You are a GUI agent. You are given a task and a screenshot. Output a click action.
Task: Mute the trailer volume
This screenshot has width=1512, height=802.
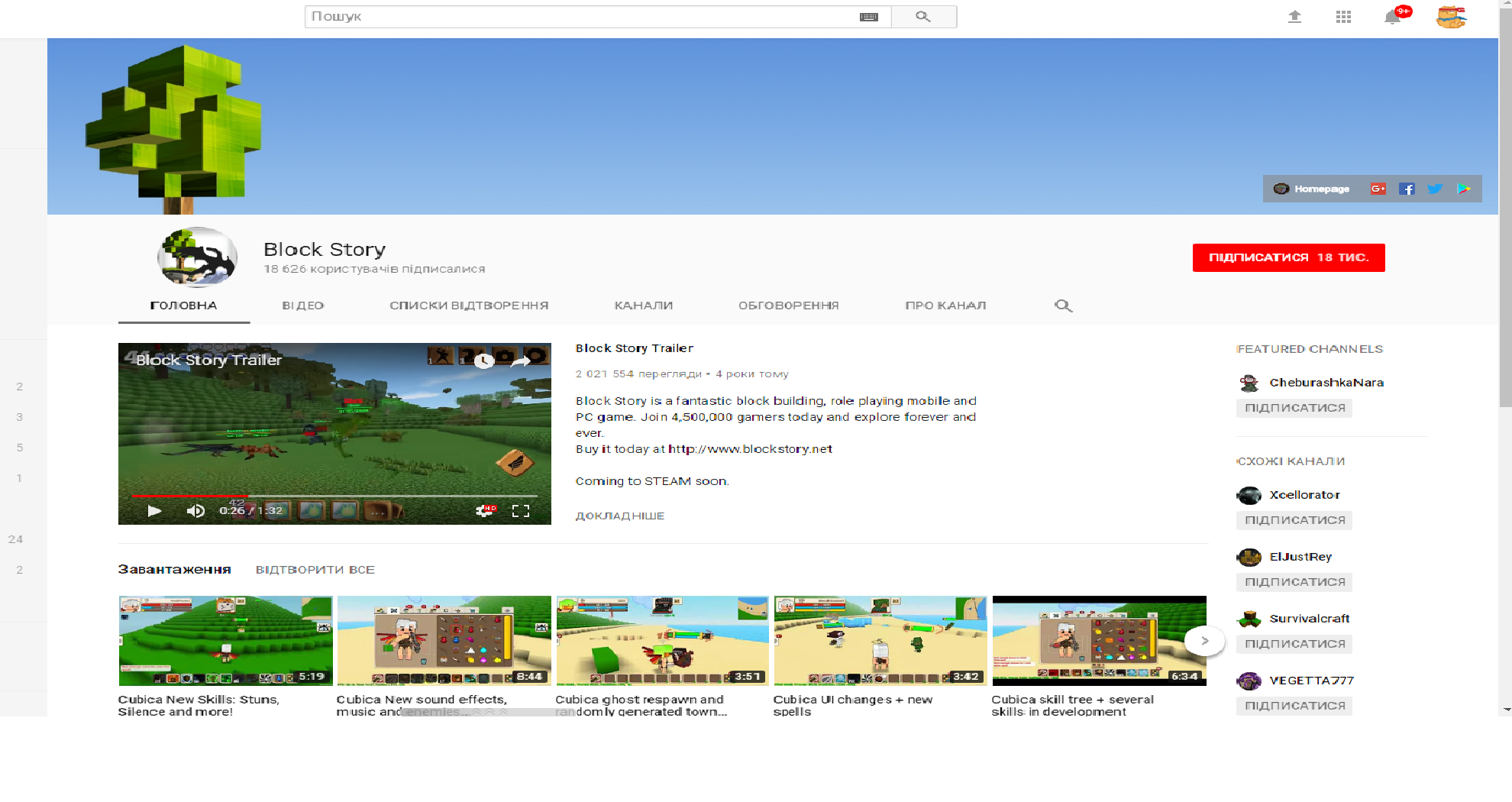[195, 511]
